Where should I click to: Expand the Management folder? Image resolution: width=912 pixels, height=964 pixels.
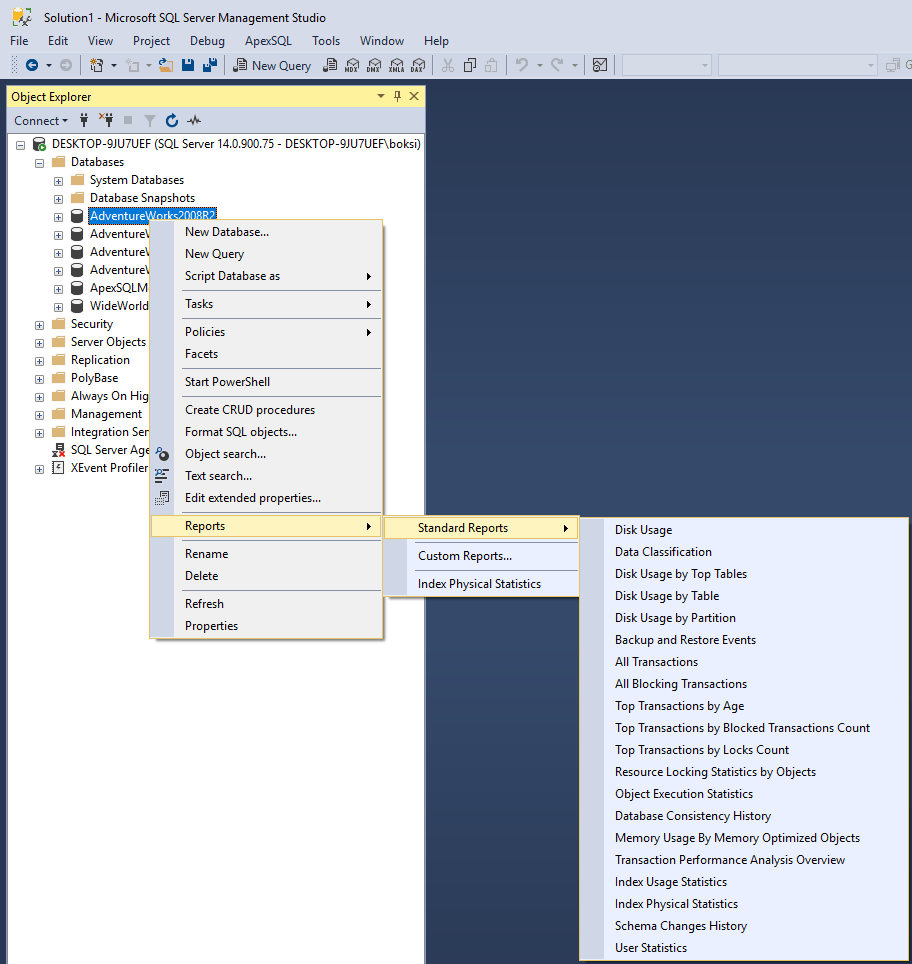tap(39, 415)
